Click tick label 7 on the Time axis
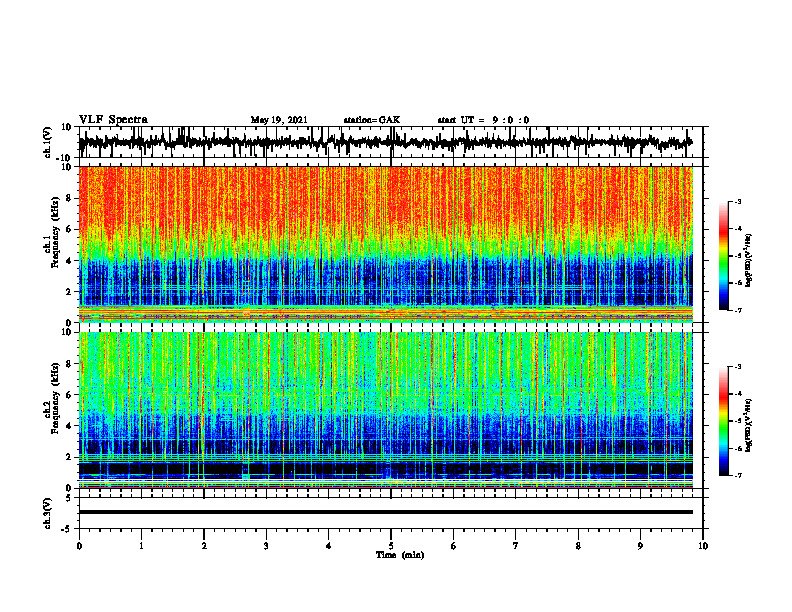The width and height of the screenshot is (792, 612). tap(516, 546)
